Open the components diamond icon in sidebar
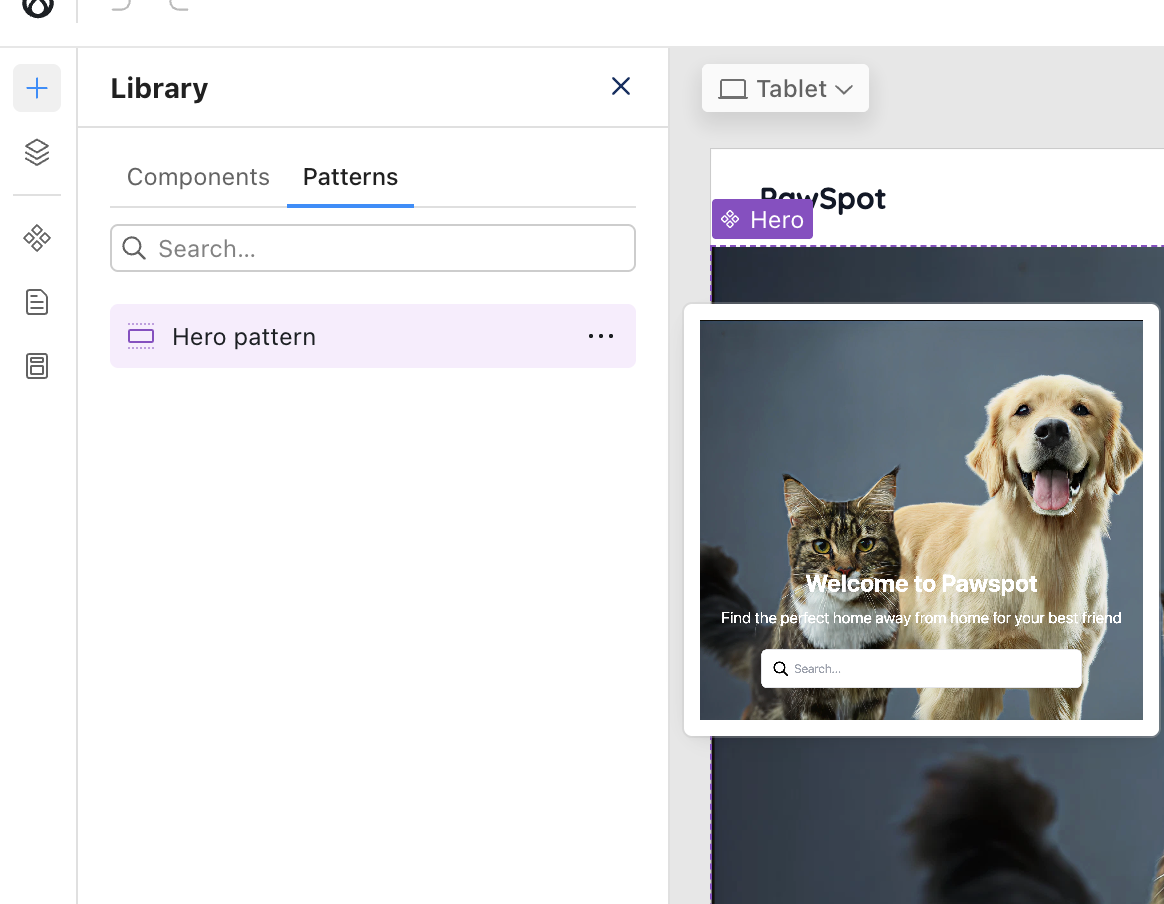This screenshot has height=904, width=1164. coord(37,238)
